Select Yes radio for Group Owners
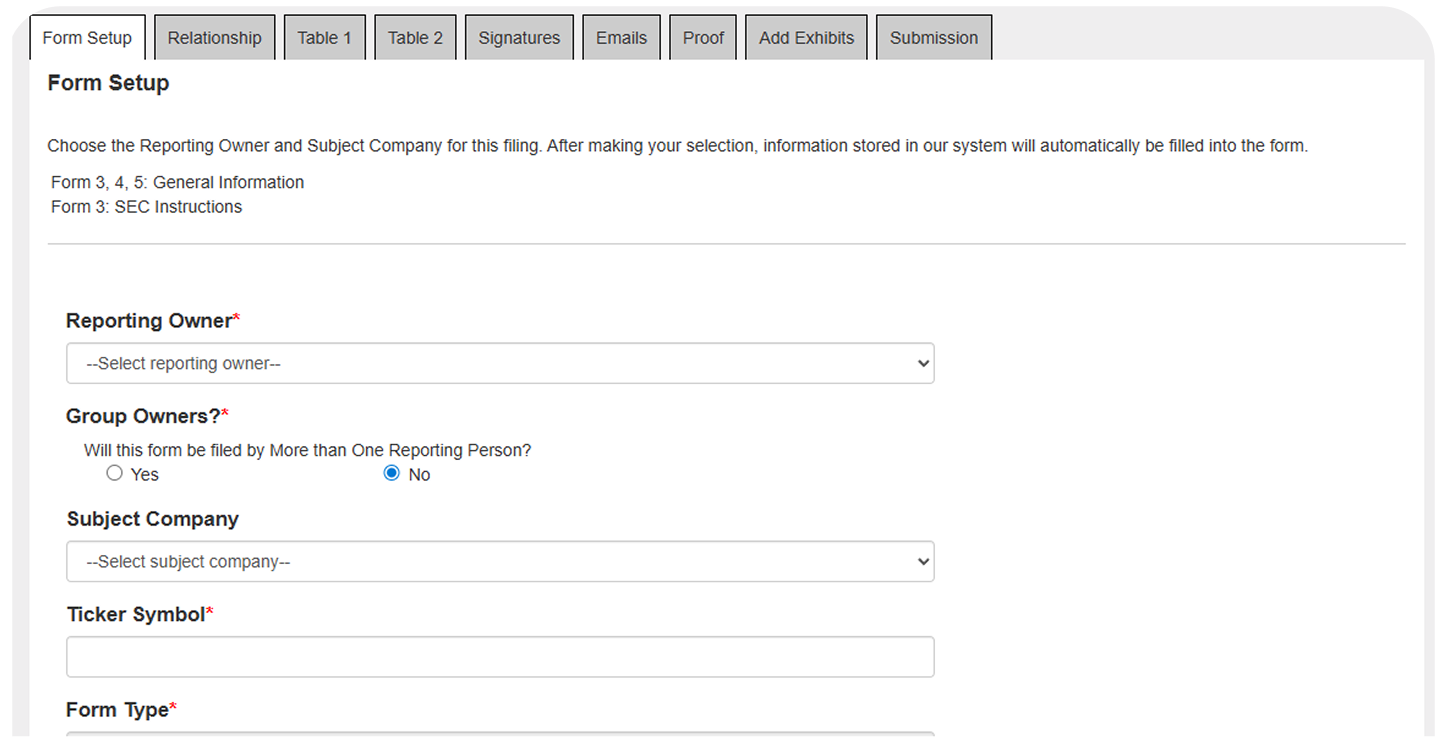The height and width of the screenshot is (743, 1441). point(115,473)
